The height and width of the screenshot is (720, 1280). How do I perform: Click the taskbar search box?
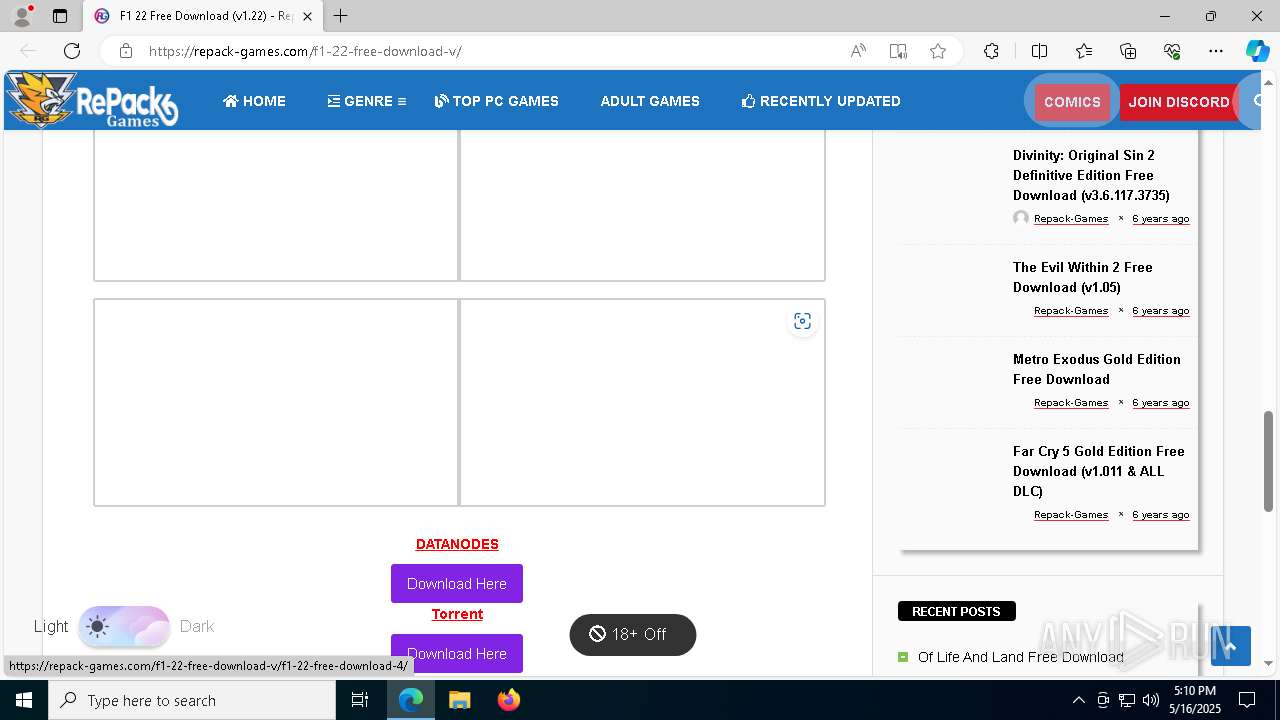click(x=192, y=700)
